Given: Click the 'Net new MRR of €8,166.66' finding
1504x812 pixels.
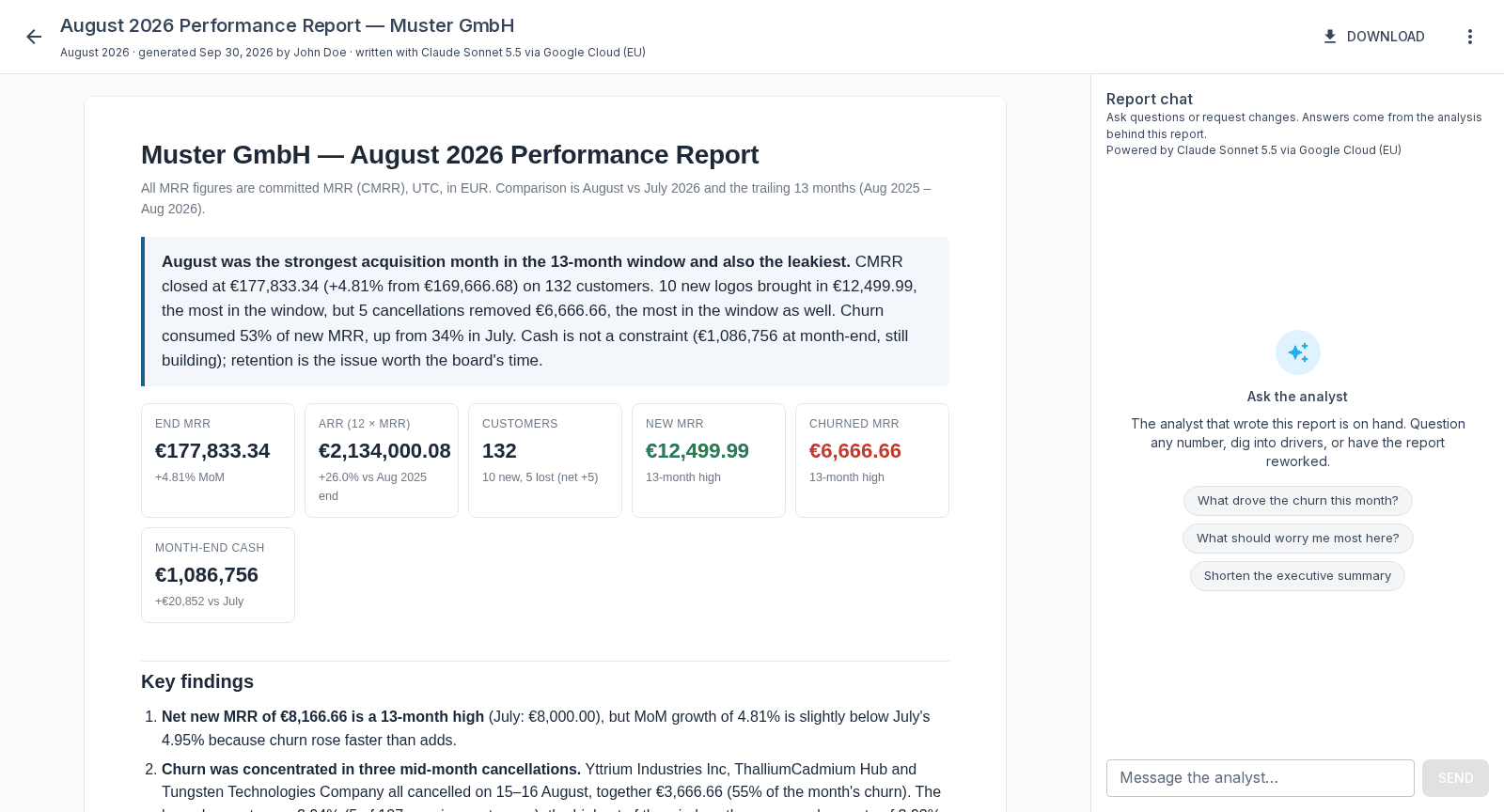Looking at the screenshot, I should tap(323, 717).
